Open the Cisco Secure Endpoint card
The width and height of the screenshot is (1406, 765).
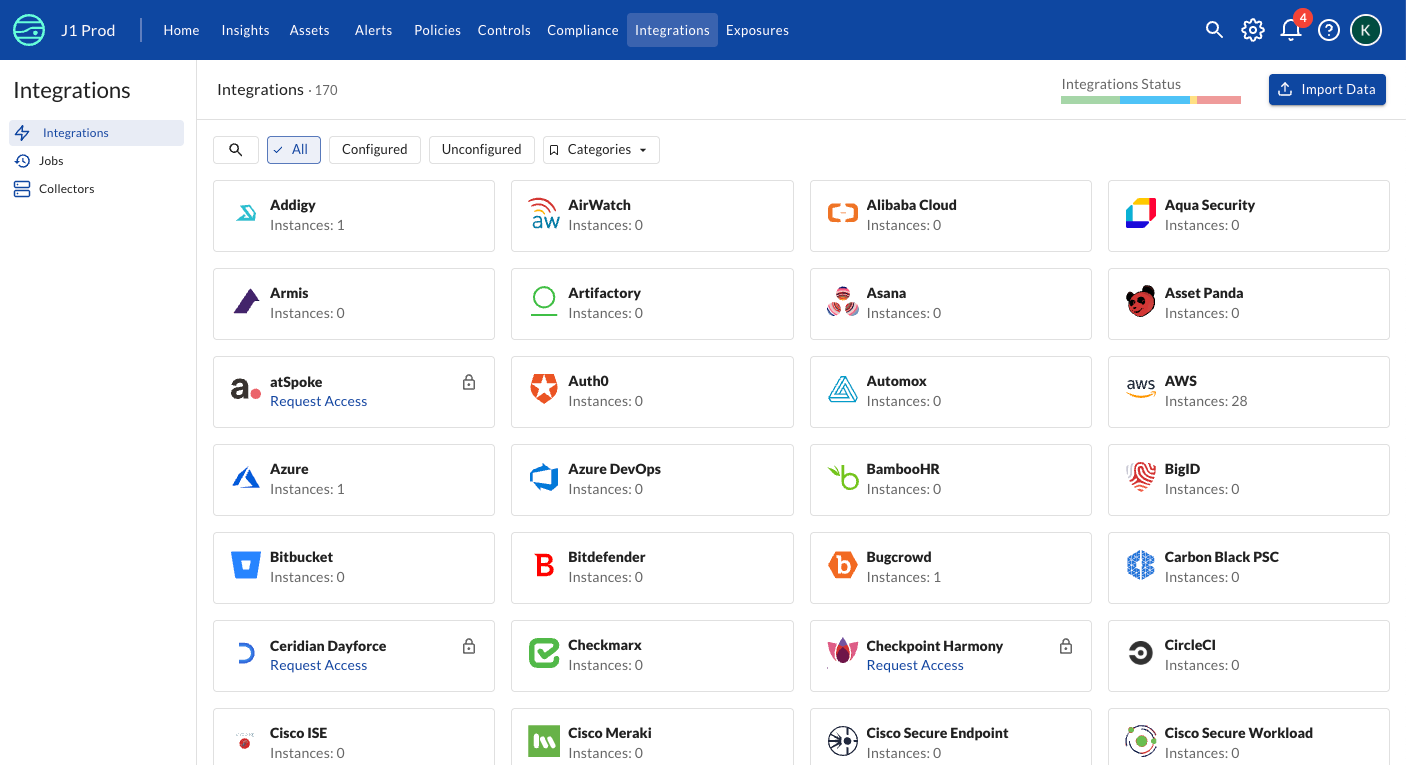click(950, 737)
